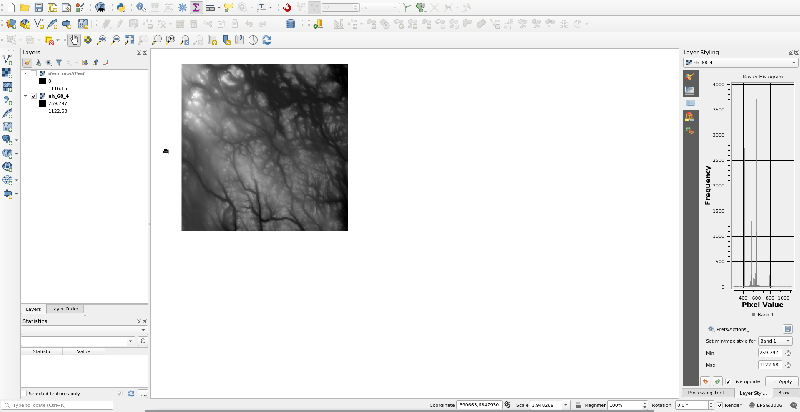Toggle Selected features only checkbox in Statistics
The width and height of the screenshot is (800, 412).
pyautogui.click(x=24, y=394)
